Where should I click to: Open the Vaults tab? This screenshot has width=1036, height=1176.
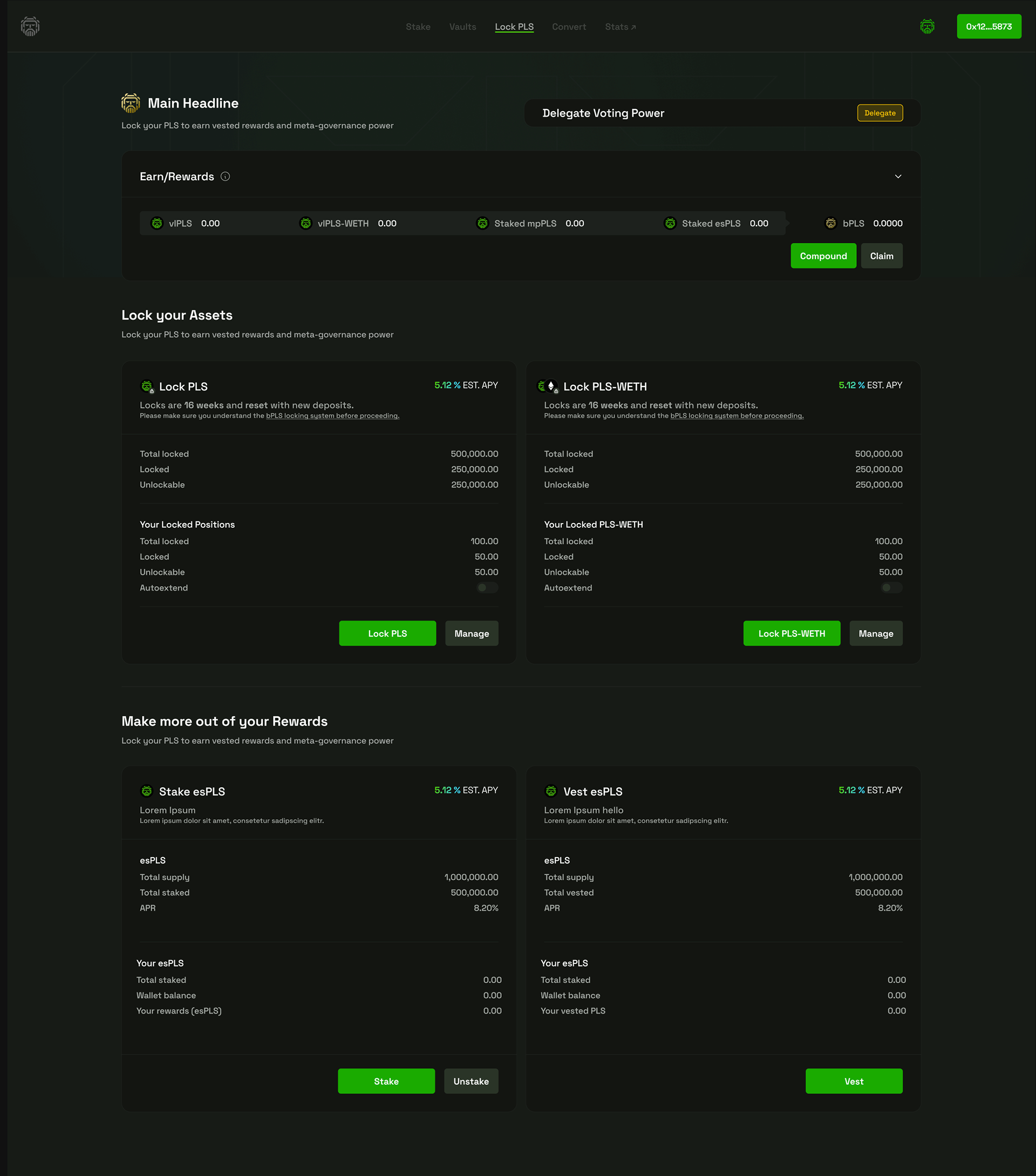[462, 27]
